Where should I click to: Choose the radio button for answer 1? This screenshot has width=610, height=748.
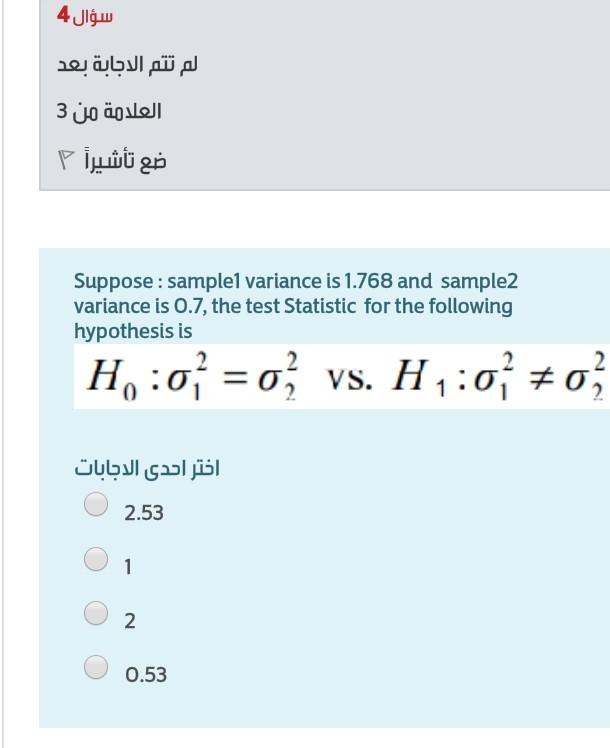coord(96,559)
